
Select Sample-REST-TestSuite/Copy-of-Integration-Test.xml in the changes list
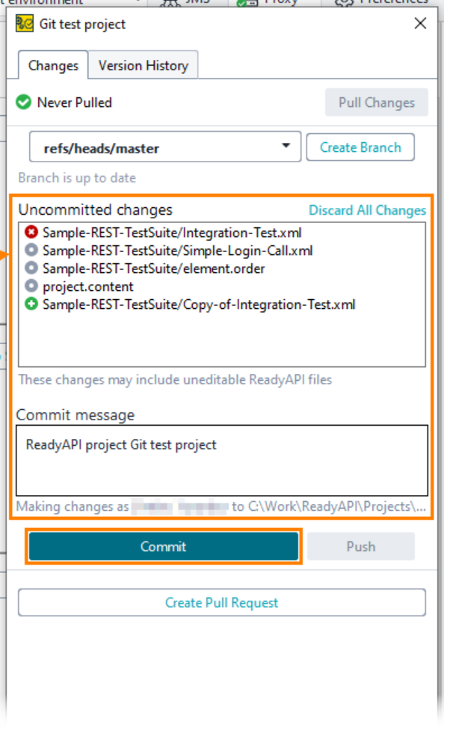click(199, 304)
